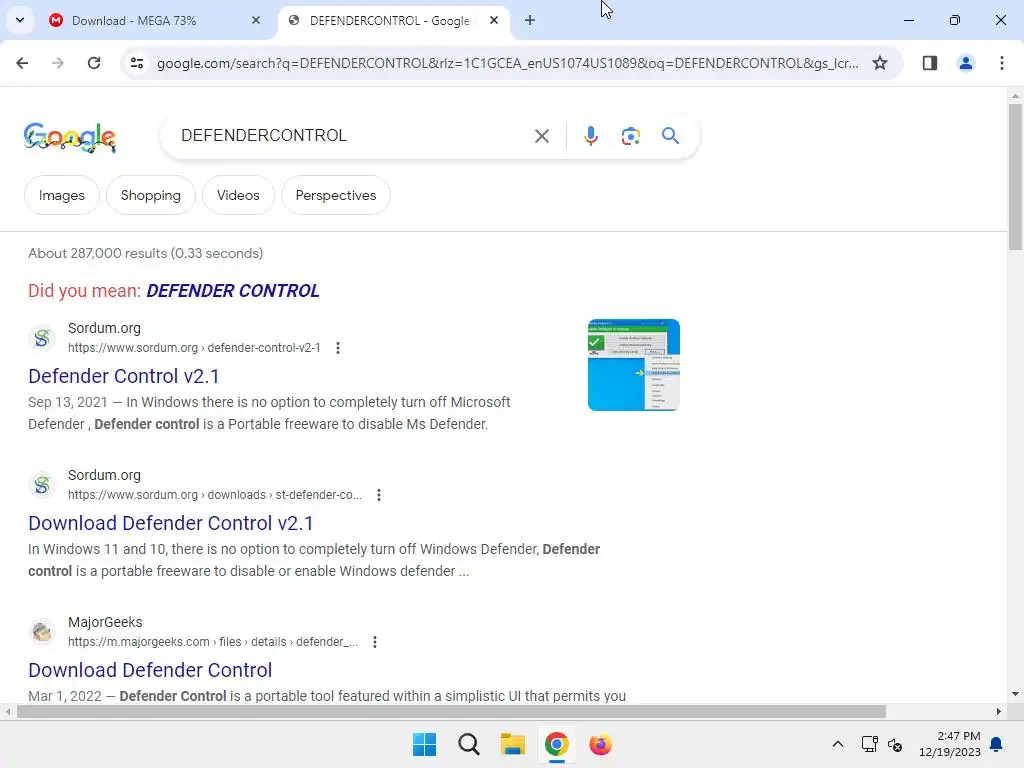Click the MajorGeeks site name
Image resolution: width=1024 pixels, height=768 pixels.
(x=105, y=622)
